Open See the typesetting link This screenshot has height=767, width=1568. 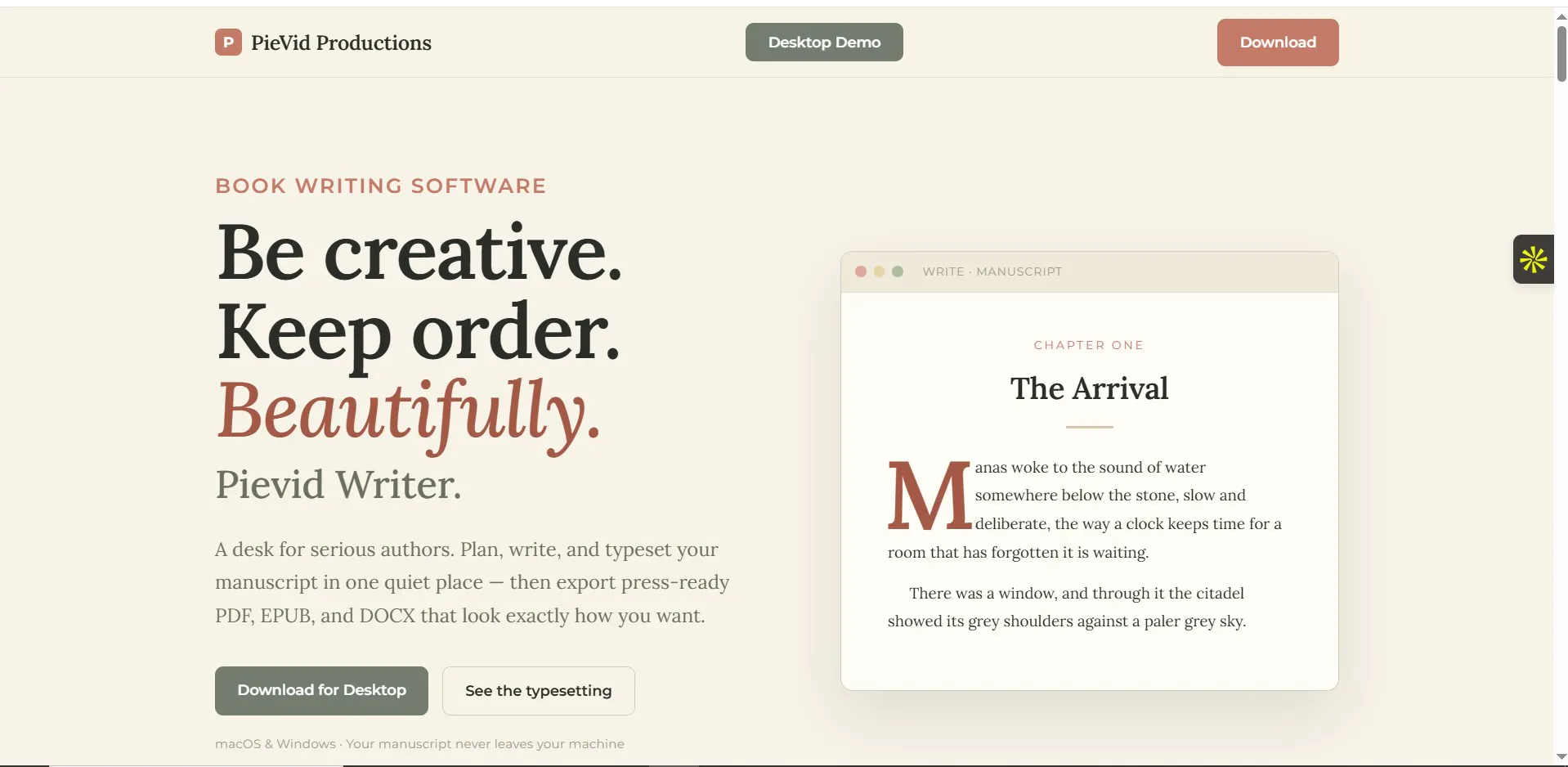pyautogui.click(x=538, y=691)
